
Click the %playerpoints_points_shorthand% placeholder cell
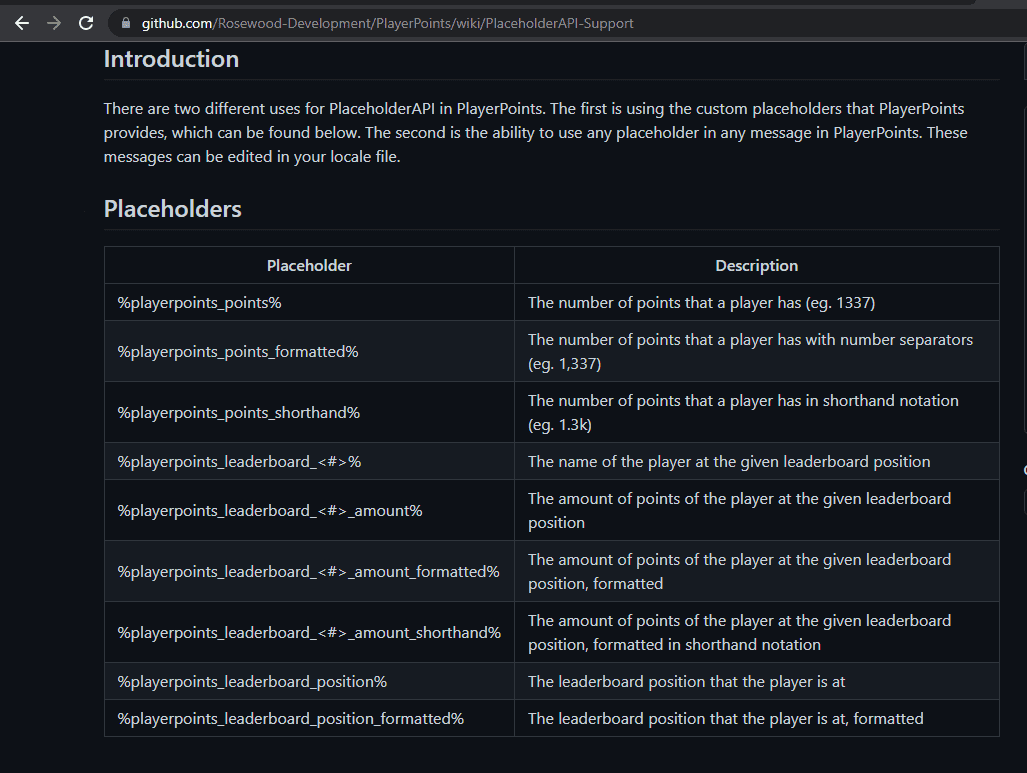coord(239,412)
